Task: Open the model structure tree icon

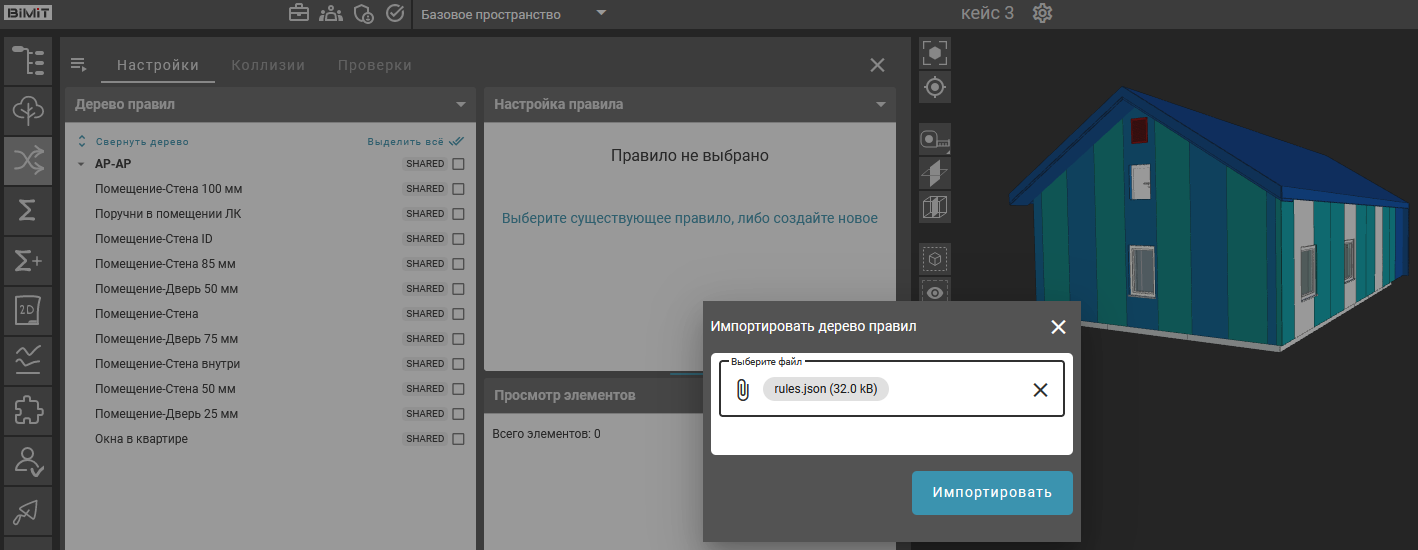Action: 28,61
